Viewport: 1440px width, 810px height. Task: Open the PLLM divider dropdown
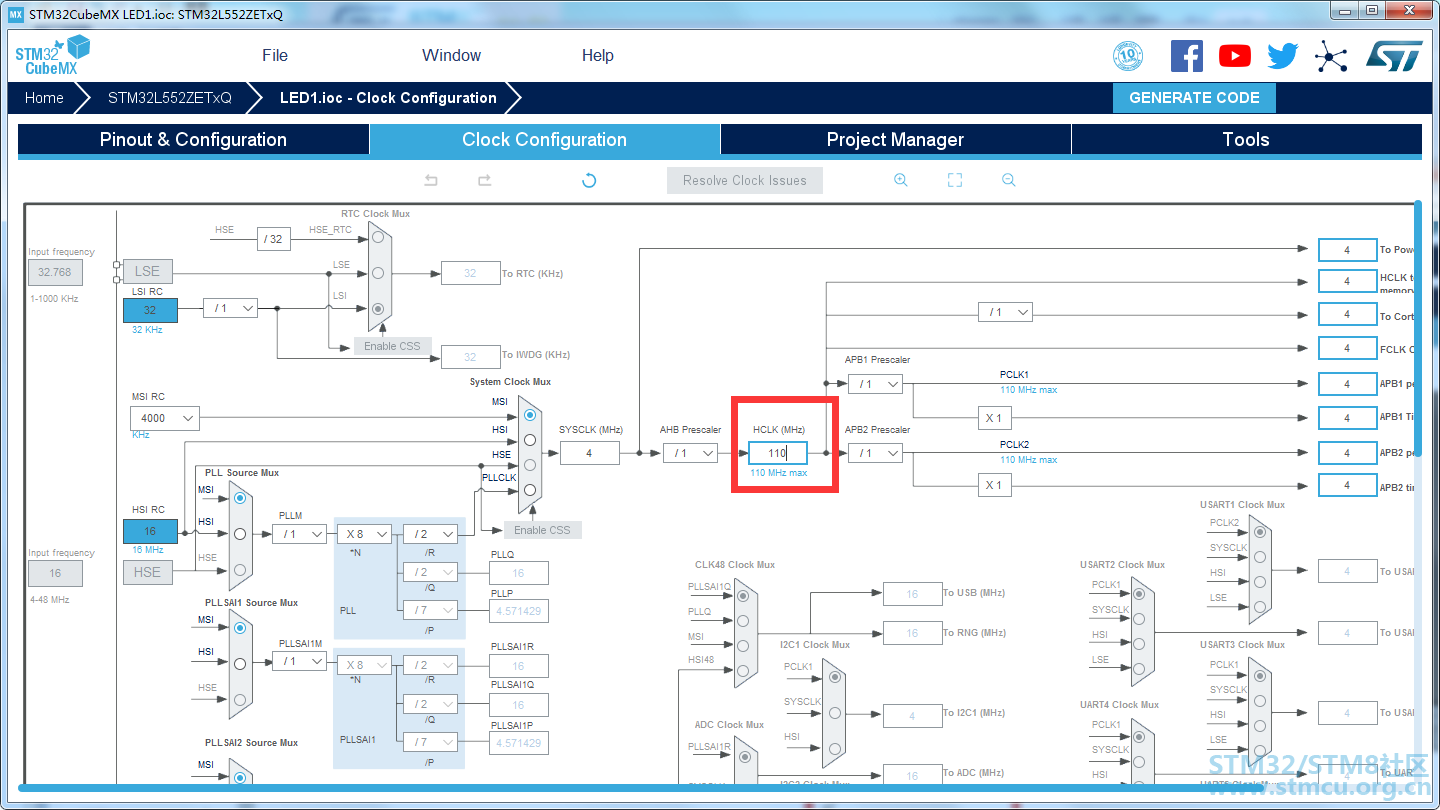click(x=299, y=534)
